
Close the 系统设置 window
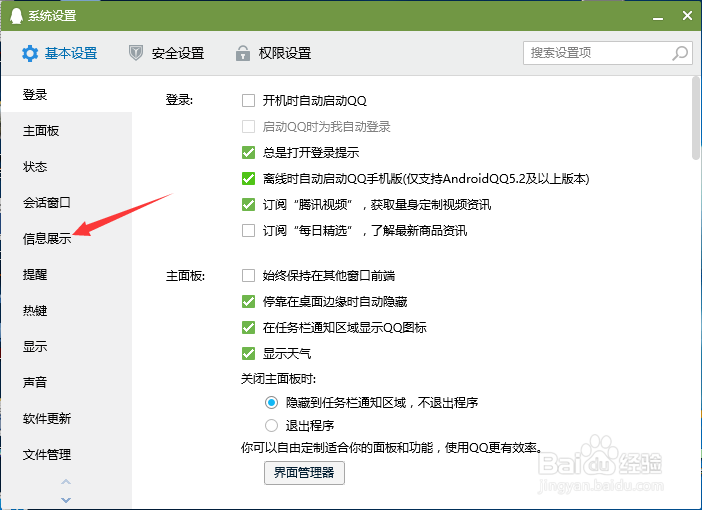click(x=687, y=16)
